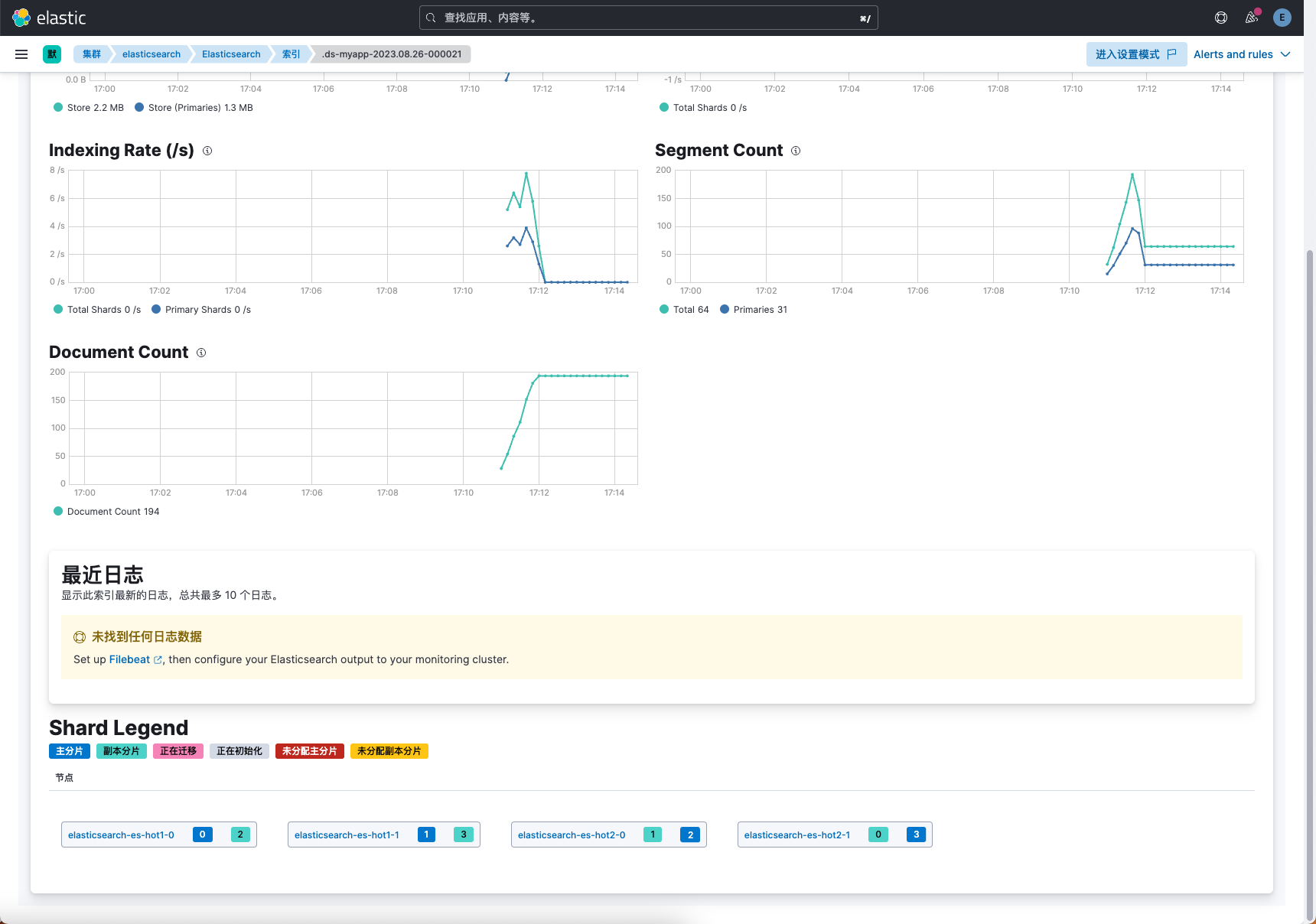This screenshot has width=1316, height=924.
Task: Toggle Store (Primaries) 1.3 MB legend series
Action: click(194, 108)
